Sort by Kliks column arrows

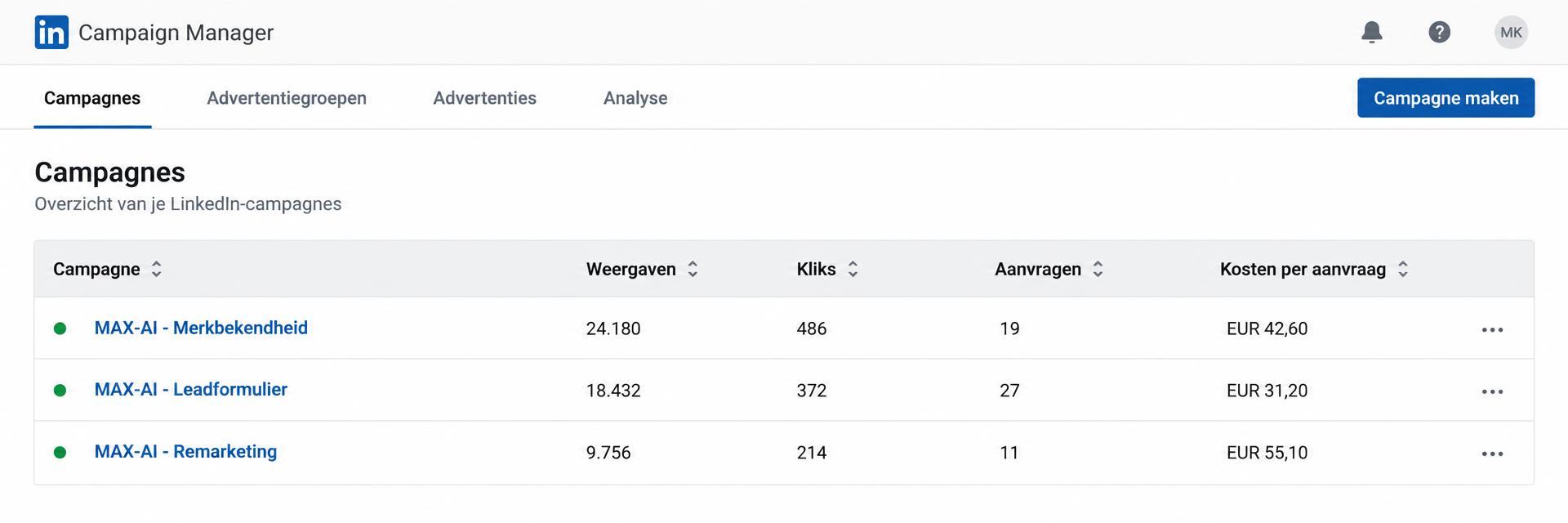pyautogui.click(x=853, y=269)
